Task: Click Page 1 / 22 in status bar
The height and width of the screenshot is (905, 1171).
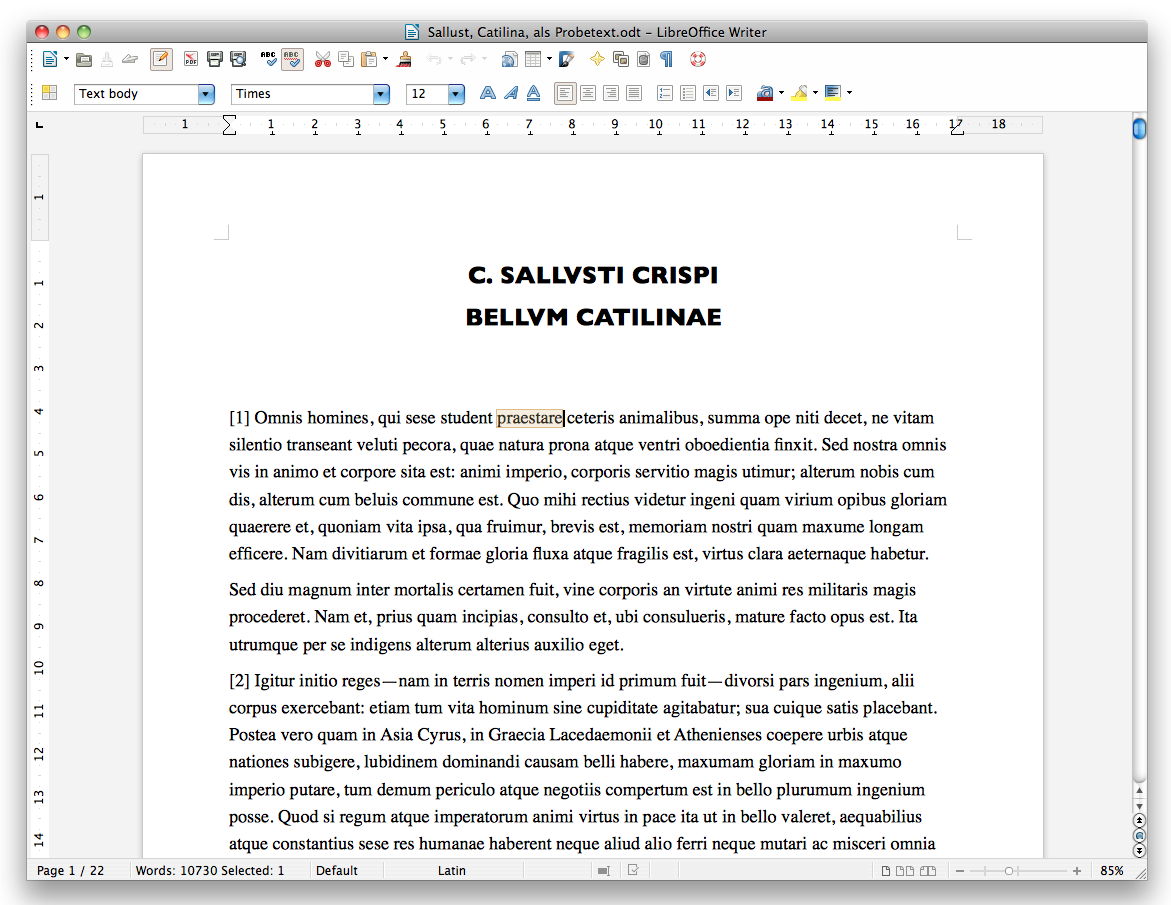Action: [x=71, y=871]
